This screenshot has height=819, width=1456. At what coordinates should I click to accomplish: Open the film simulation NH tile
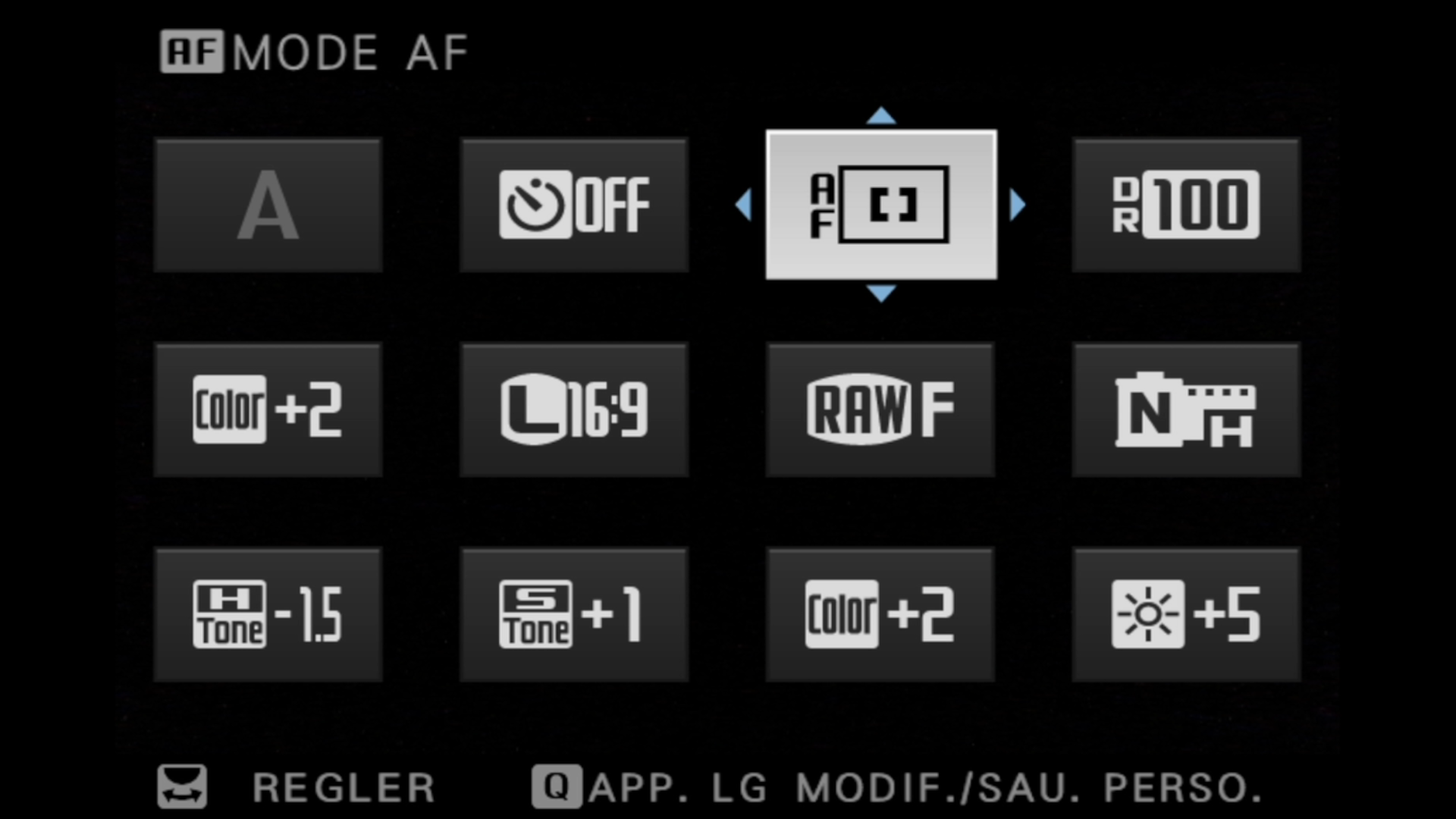[1186, 409]
